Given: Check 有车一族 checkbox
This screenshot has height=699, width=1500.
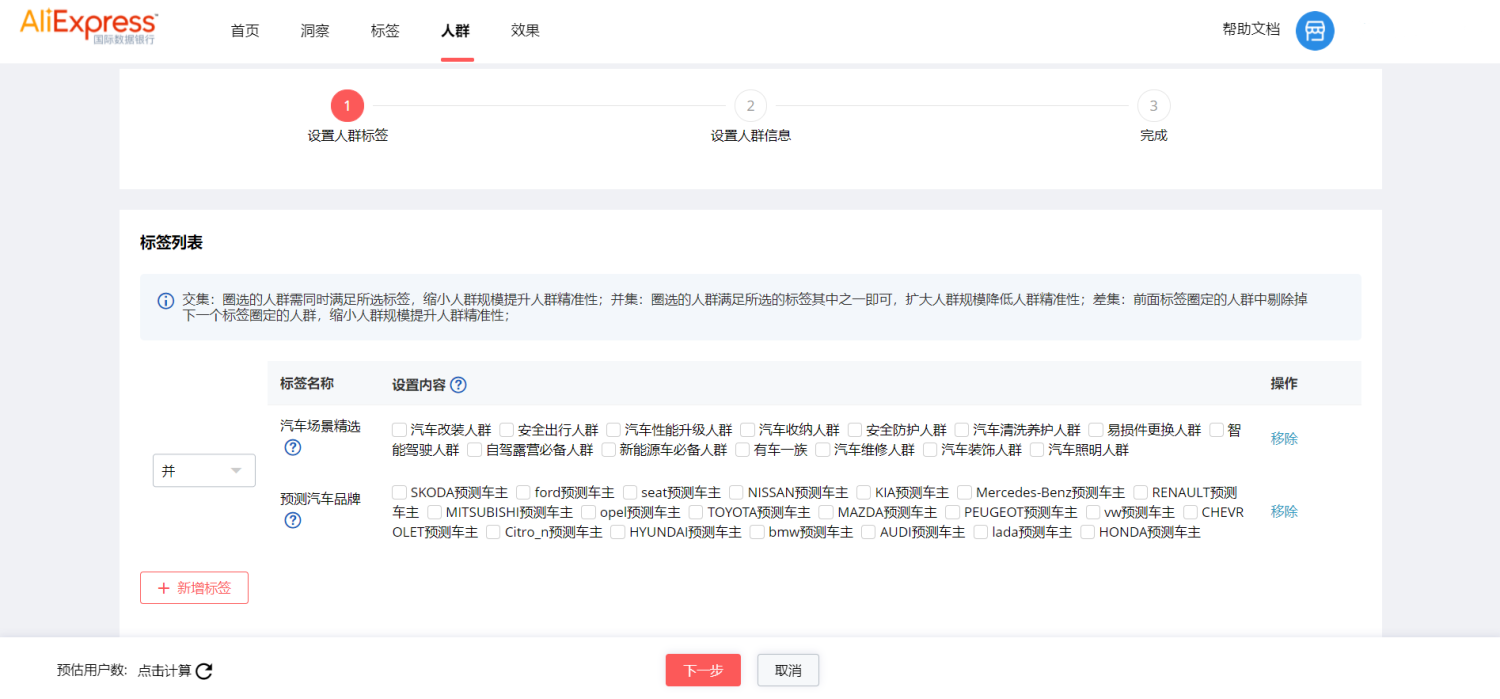Looking at the screenshot, I should 743,450.
